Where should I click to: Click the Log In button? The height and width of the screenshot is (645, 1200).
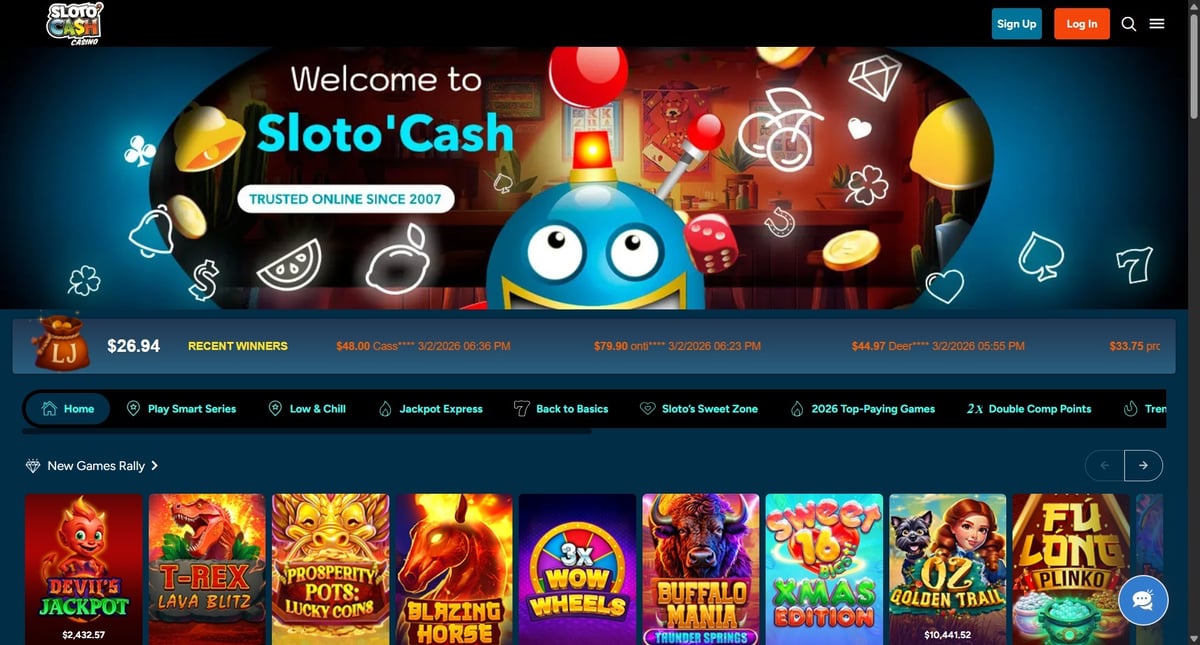1082,24
